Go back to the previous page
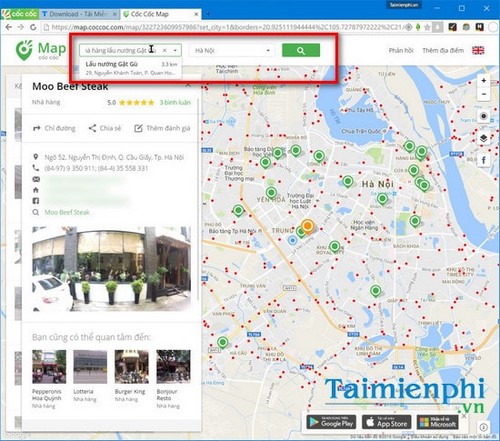 pos(9,27)
